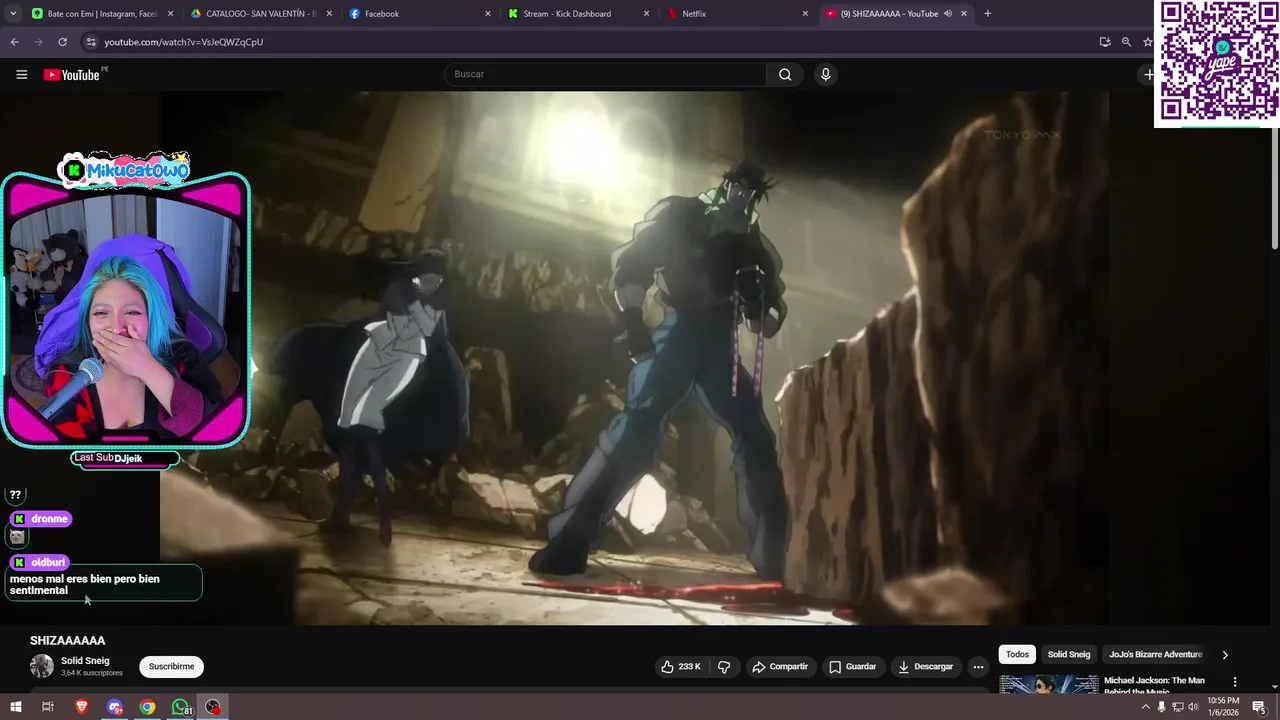Click the youtube.com address bar URL
The height and width of the screenshot is (720, 1280).
click(x=184, y=42)
